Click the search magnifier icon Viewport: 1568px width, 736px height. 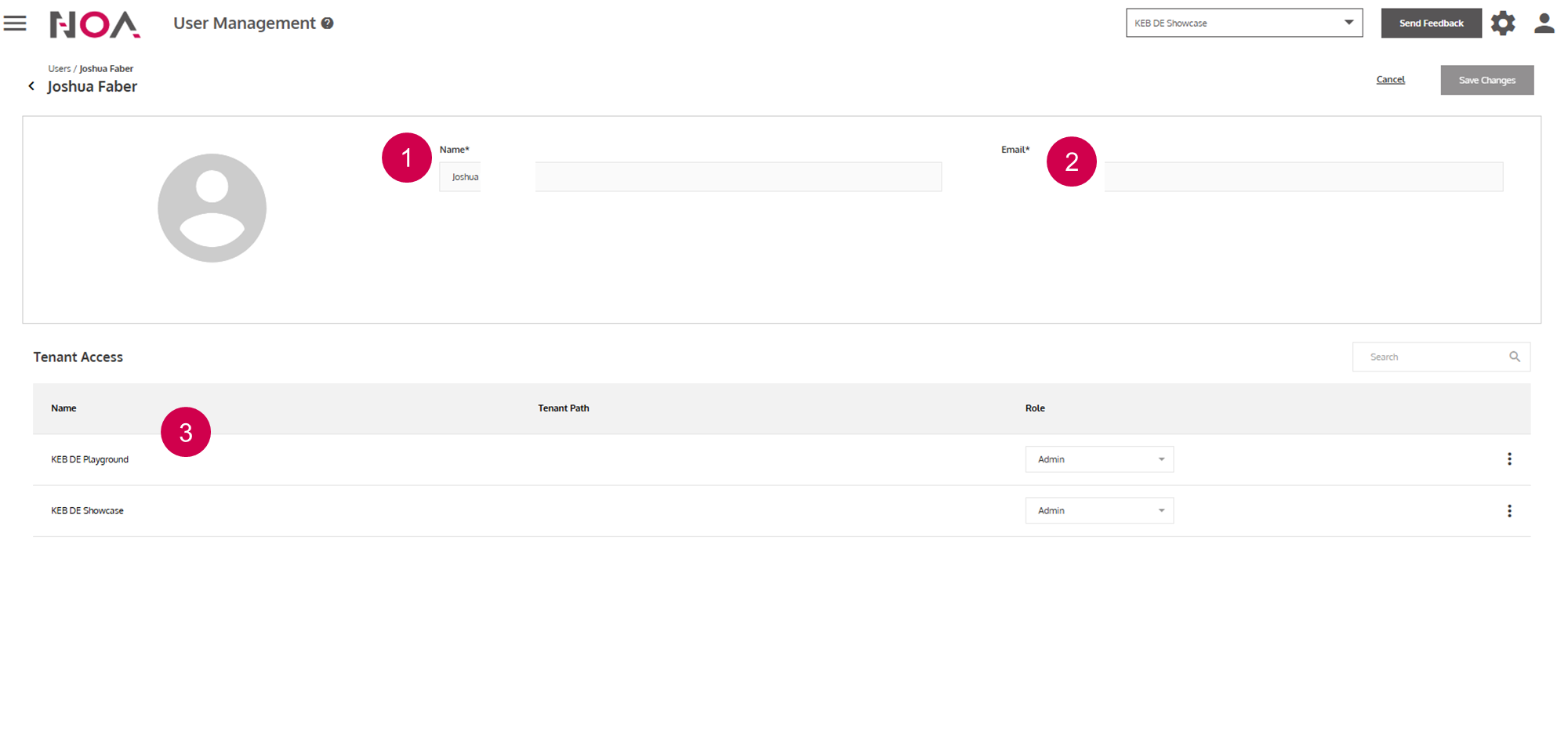coord(1515,357)
